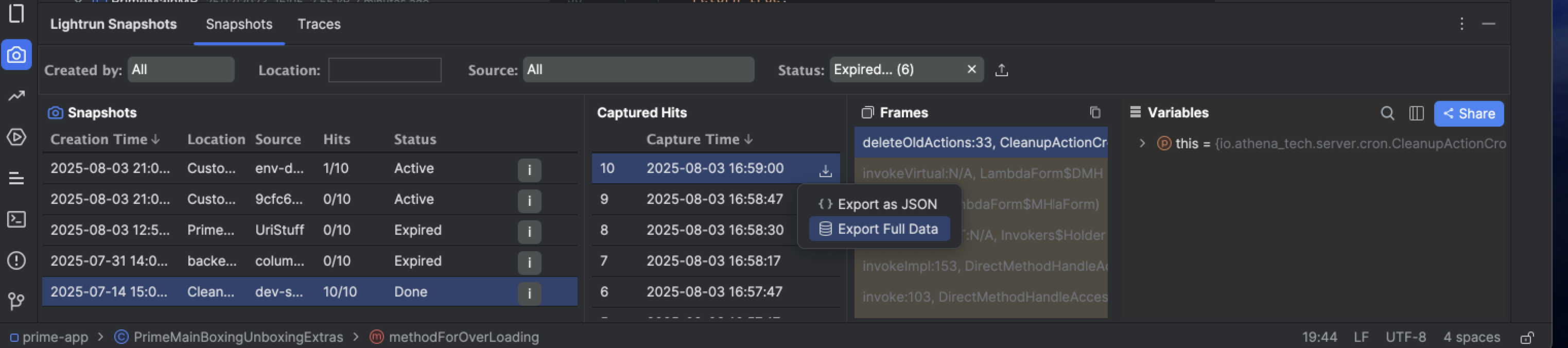Clear the Expired status filter

pos(971,69)
